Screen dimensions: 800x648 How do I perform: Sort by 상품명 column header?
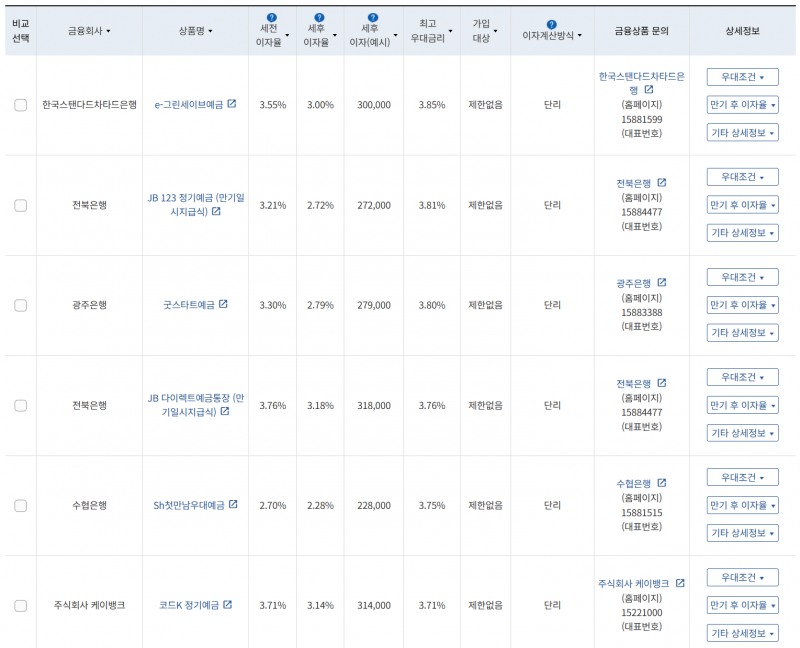195,31
